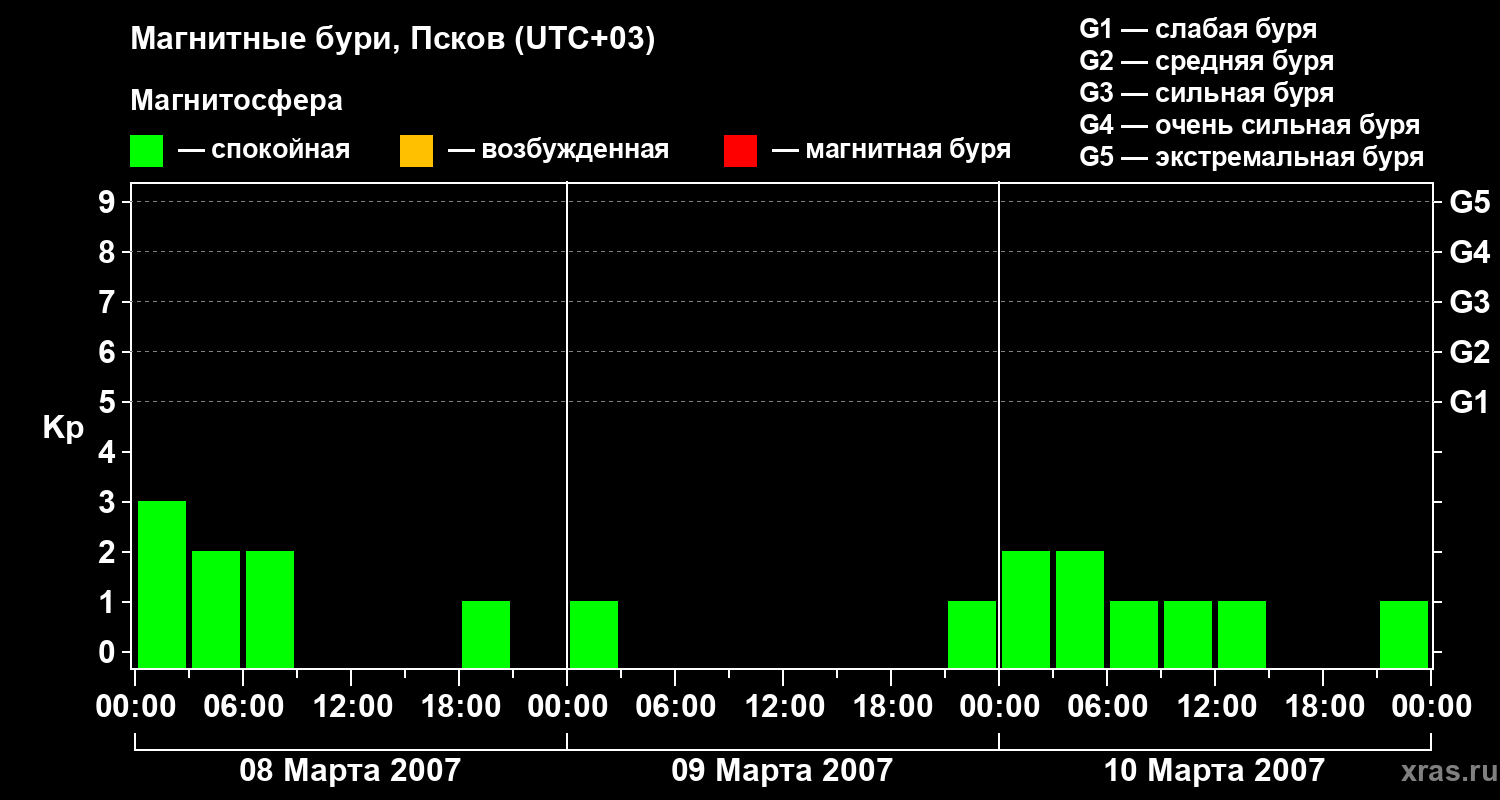Click the 06:00 time label for 10 Марта

tap(1106, 706)
